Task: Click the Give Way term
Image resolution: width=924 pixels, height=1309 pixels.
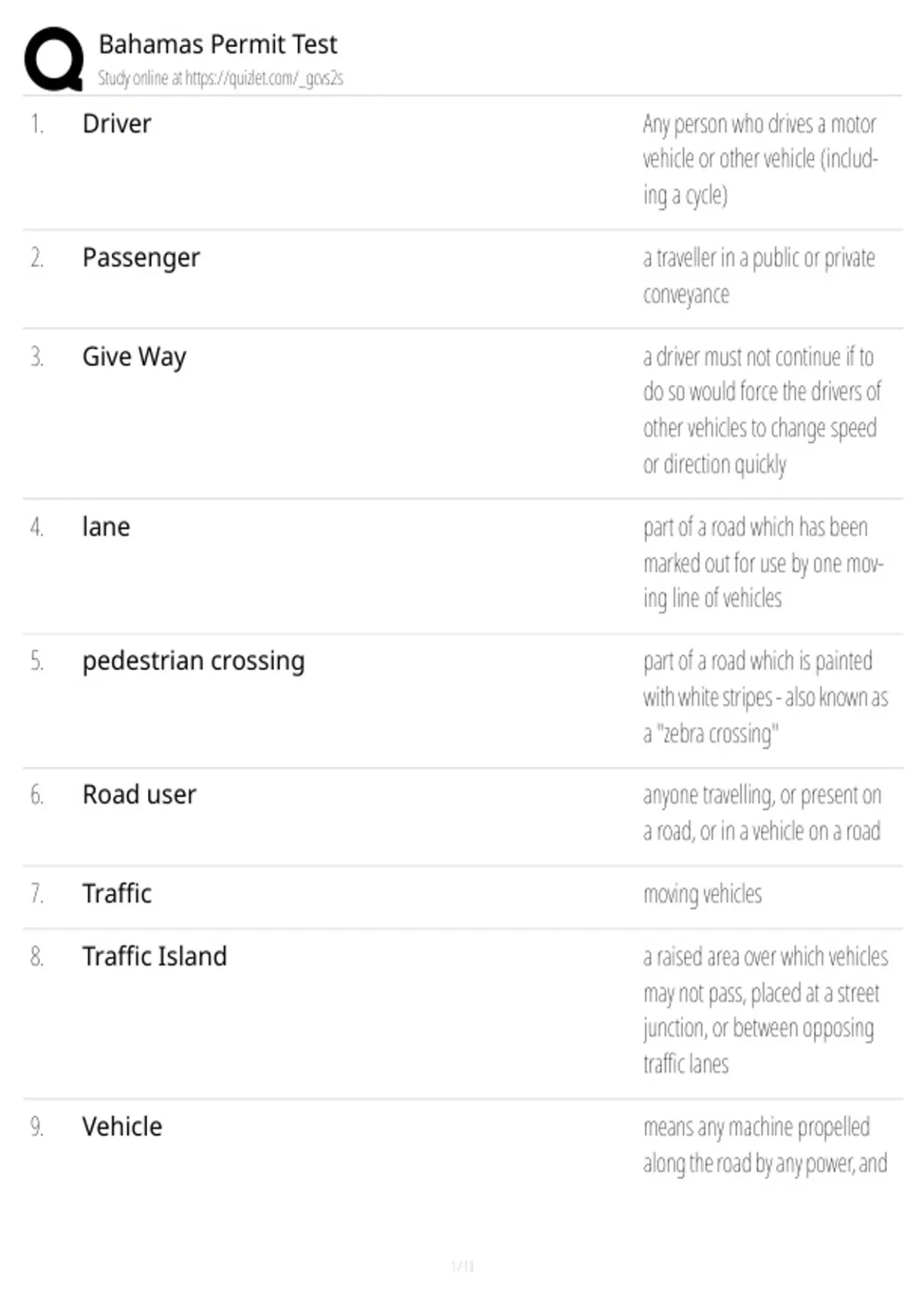Action: 135,357
